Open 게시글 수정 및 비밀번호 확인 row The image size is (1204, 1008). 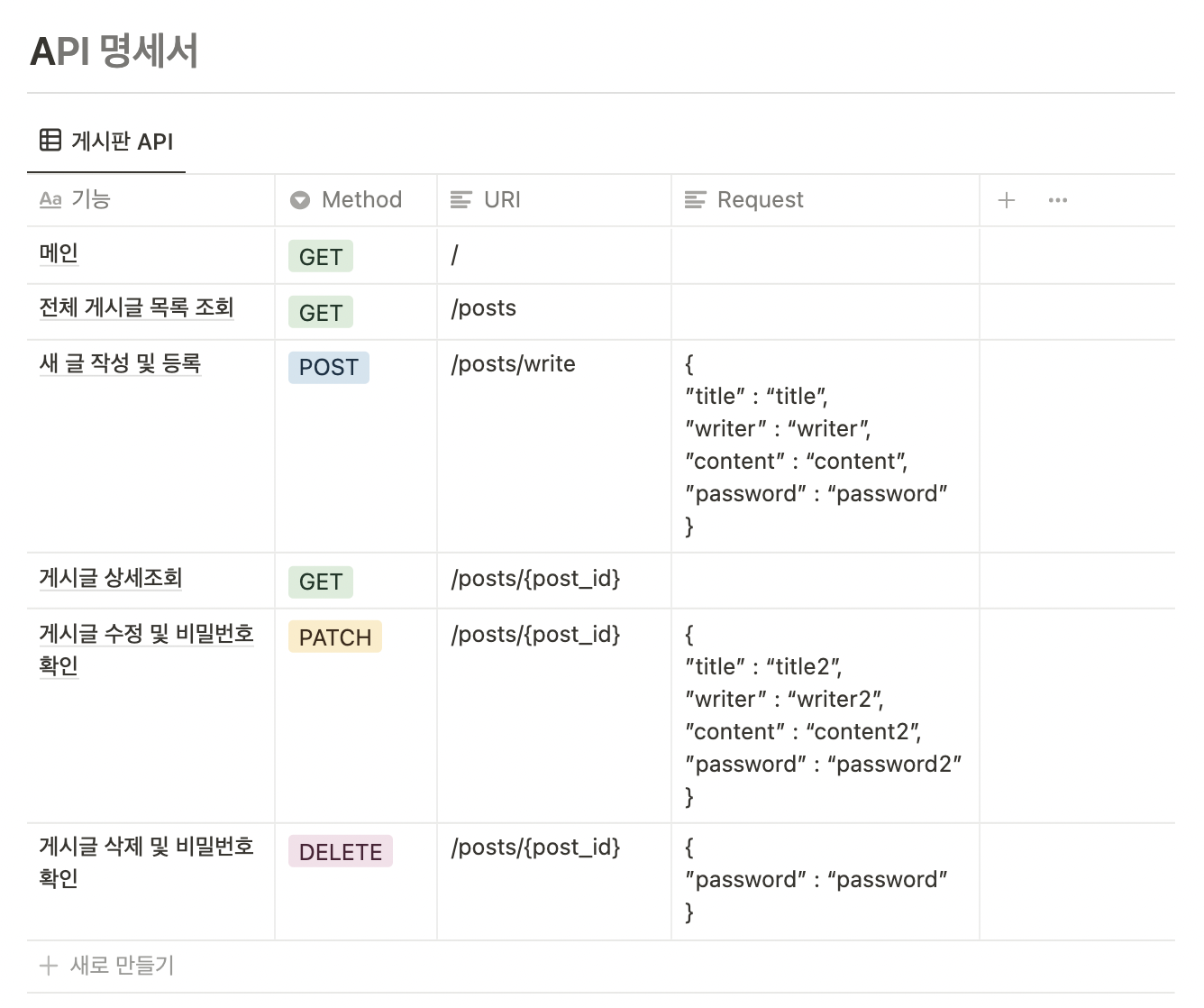146,649
